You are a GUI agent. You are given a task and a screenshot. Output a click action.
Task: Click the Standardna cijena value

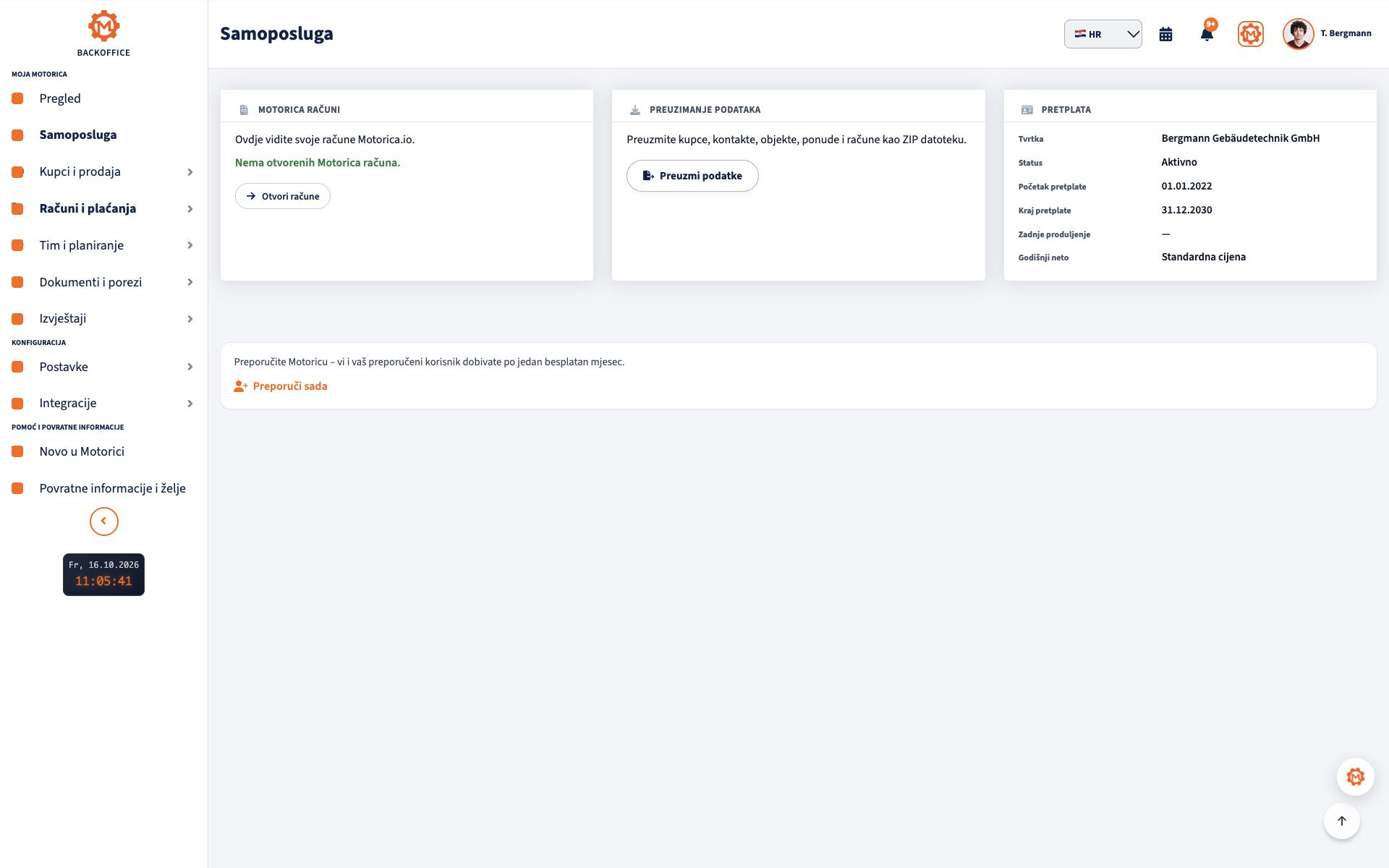(x=1203, y=257)
